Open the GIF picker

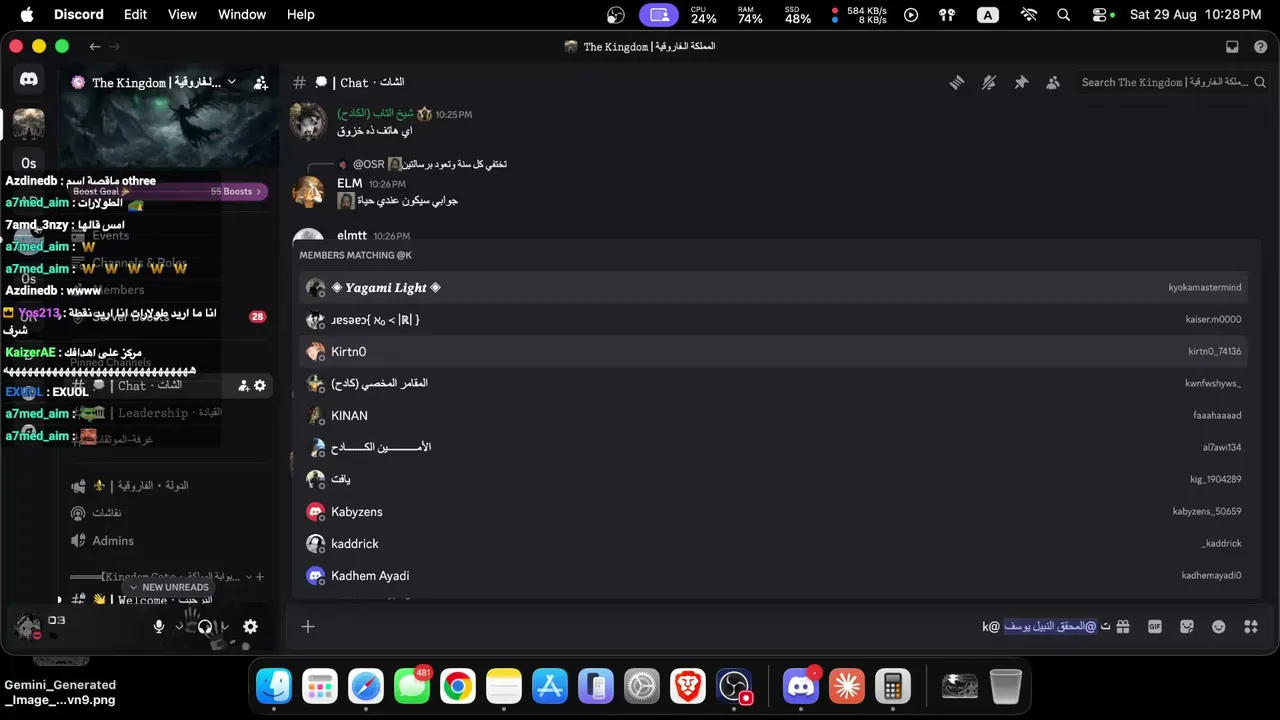[x=1155, y=626]
